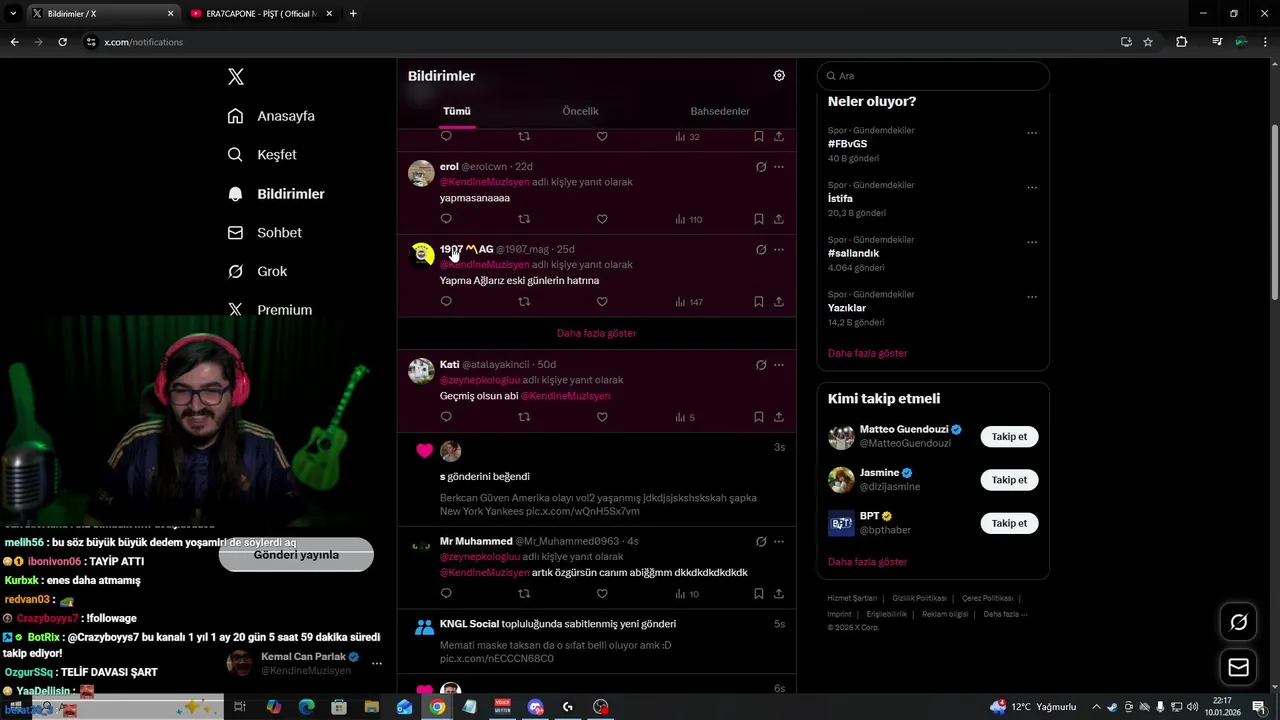
Task: Open Sohbet in the sidebar
Action: click(265, 233)
